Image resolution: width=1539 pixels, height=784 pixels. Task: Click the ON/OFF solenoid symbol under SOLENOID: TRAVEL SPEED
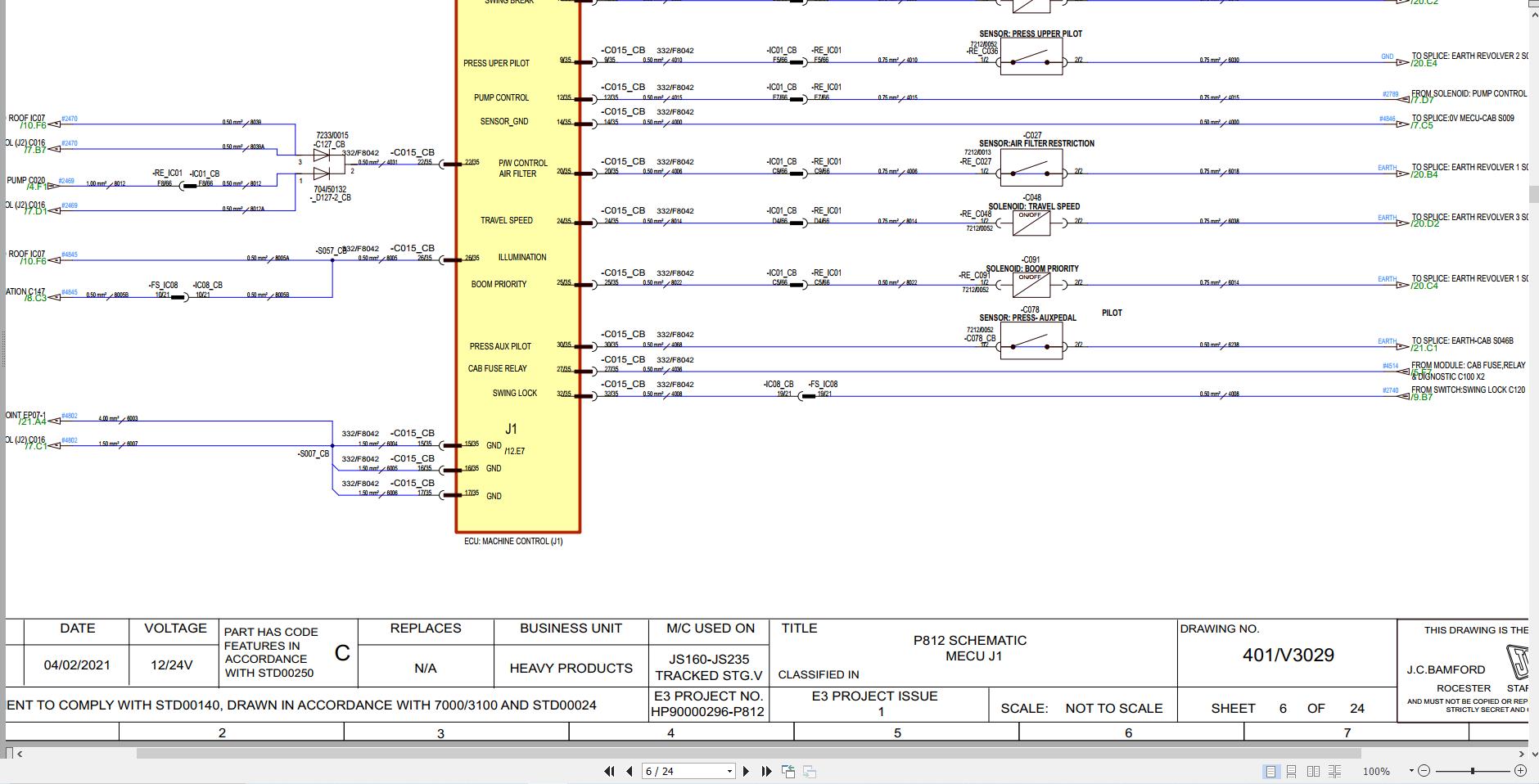pyautogui.click(x=1031, y=223)
